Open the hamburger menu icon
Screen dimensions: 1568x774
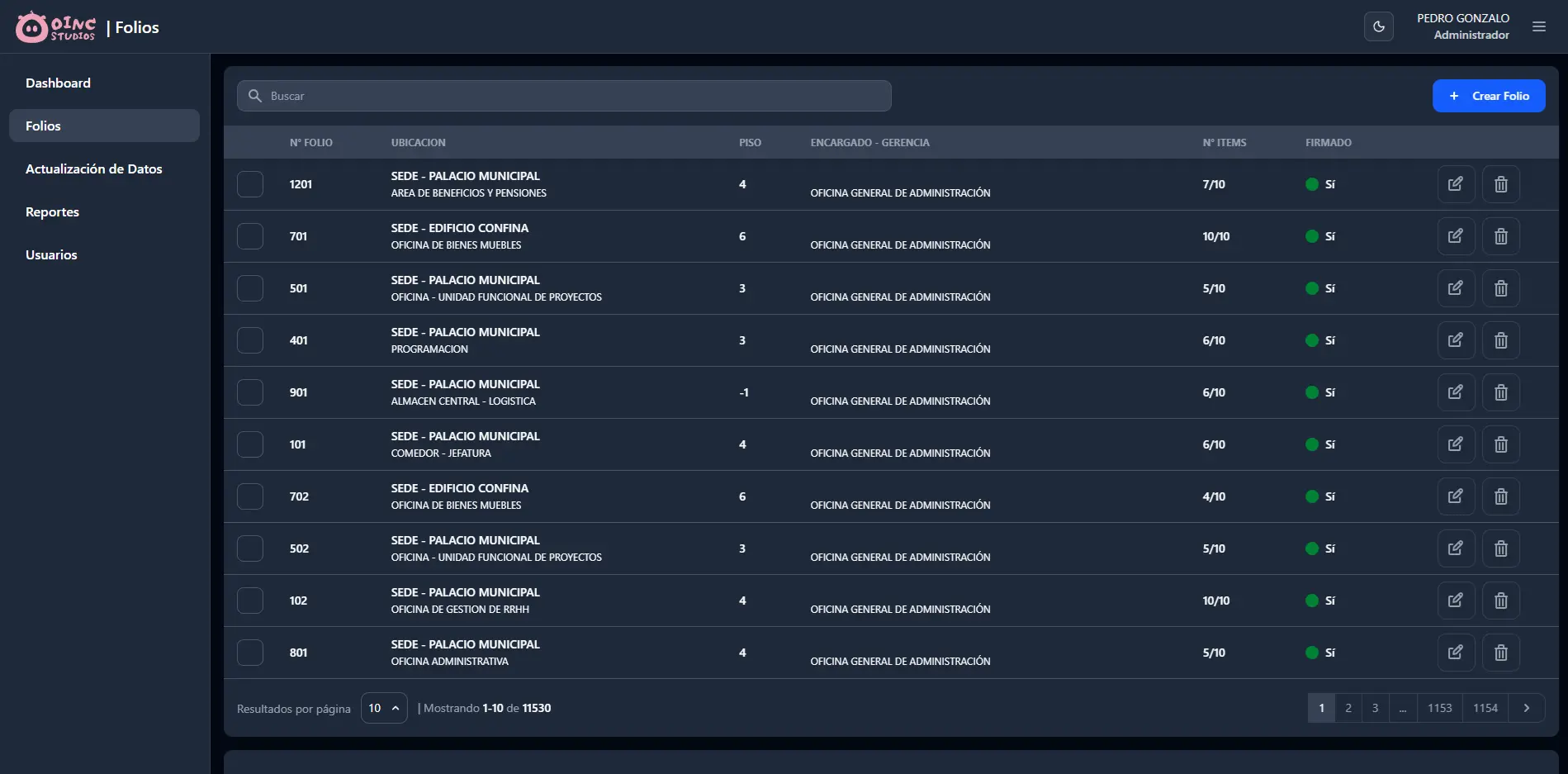[1538, 26]
